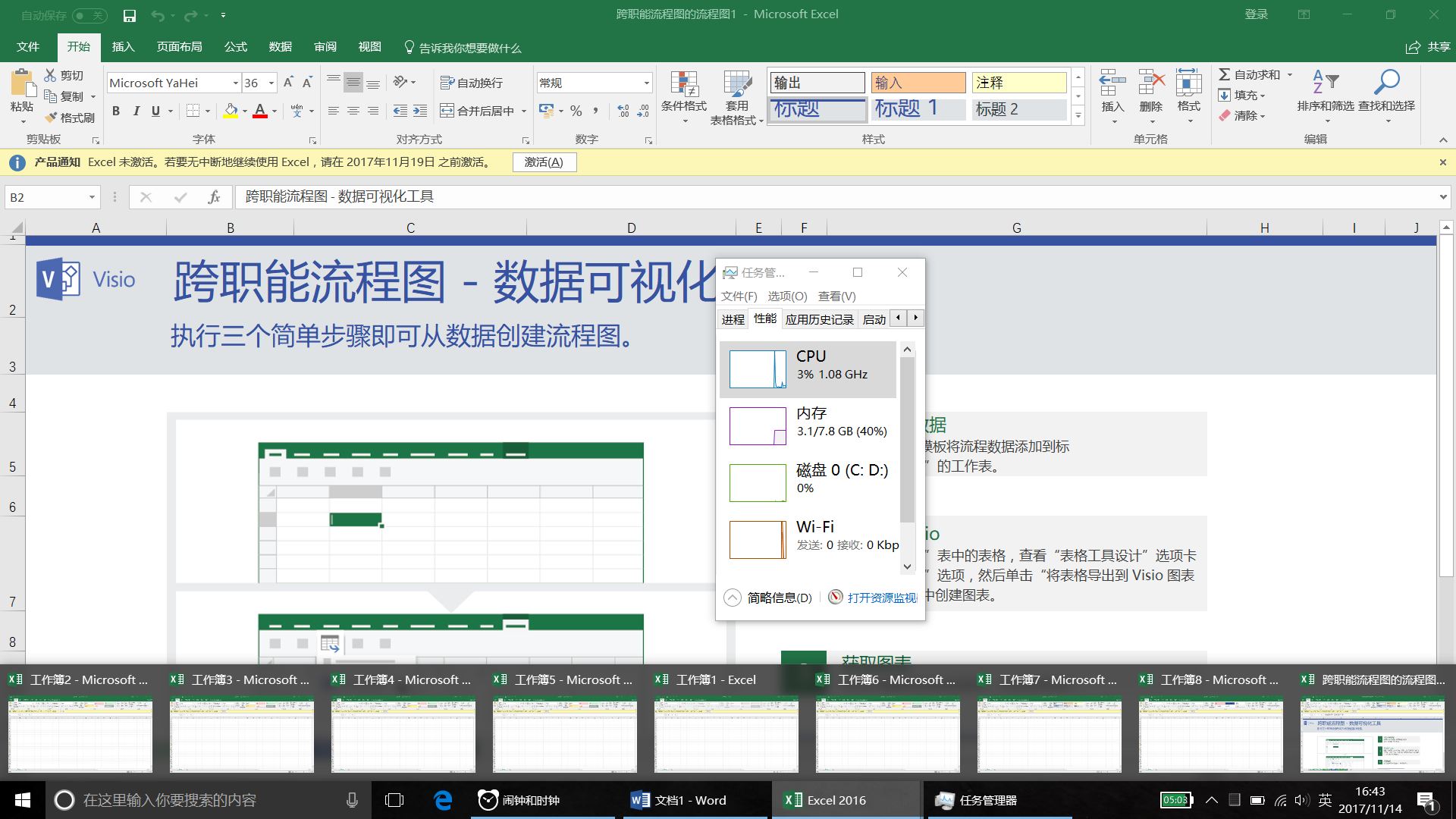This screenshot has height=819, width=1456.
Task: Open the font name dropdown
Action: (x=236, y=83)
